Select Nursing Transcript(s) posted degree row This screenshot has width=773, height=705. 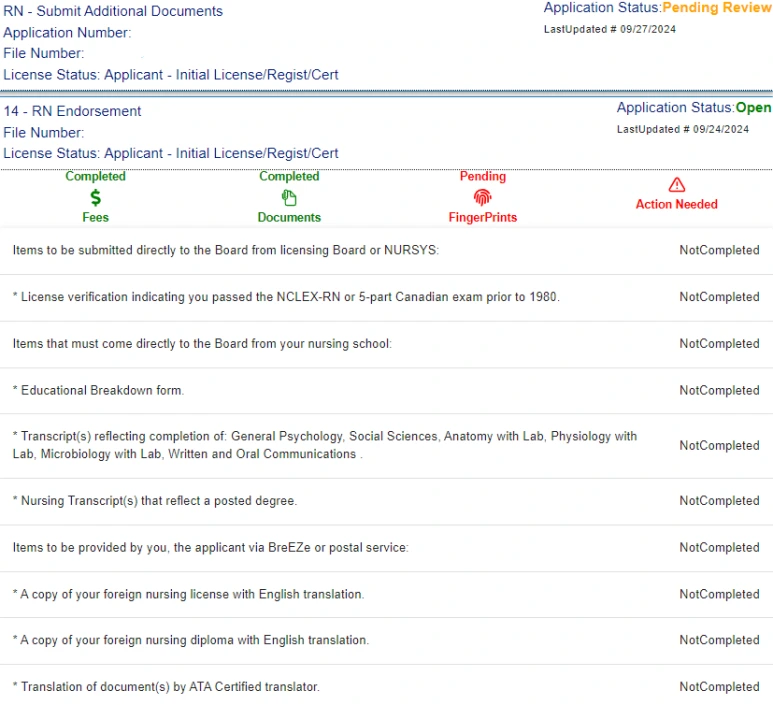[x=386, y=501]
